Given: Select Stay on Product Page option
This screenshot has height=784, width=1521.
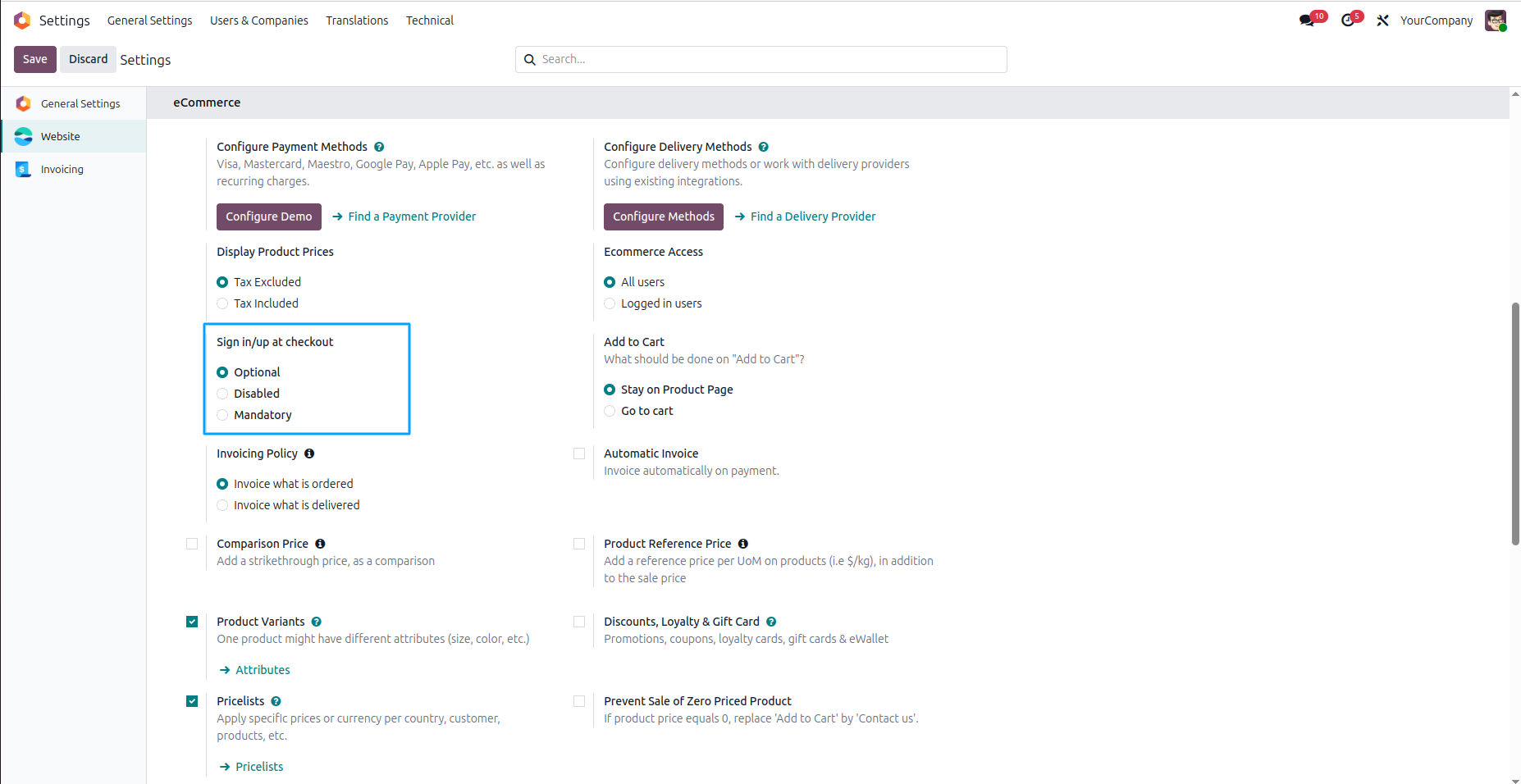Looking at the screenshot, I should (x=610, y=390).
